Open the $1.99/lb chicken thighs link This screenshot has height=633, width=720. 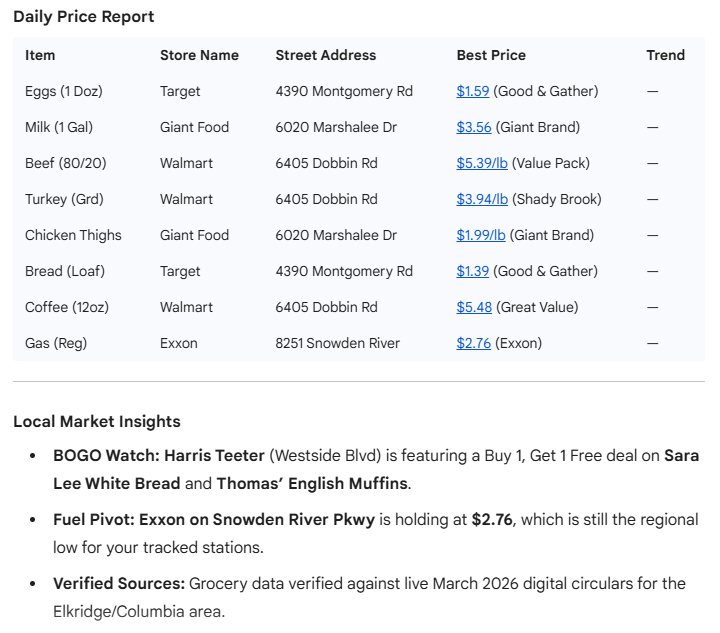[x=481, y=235]
